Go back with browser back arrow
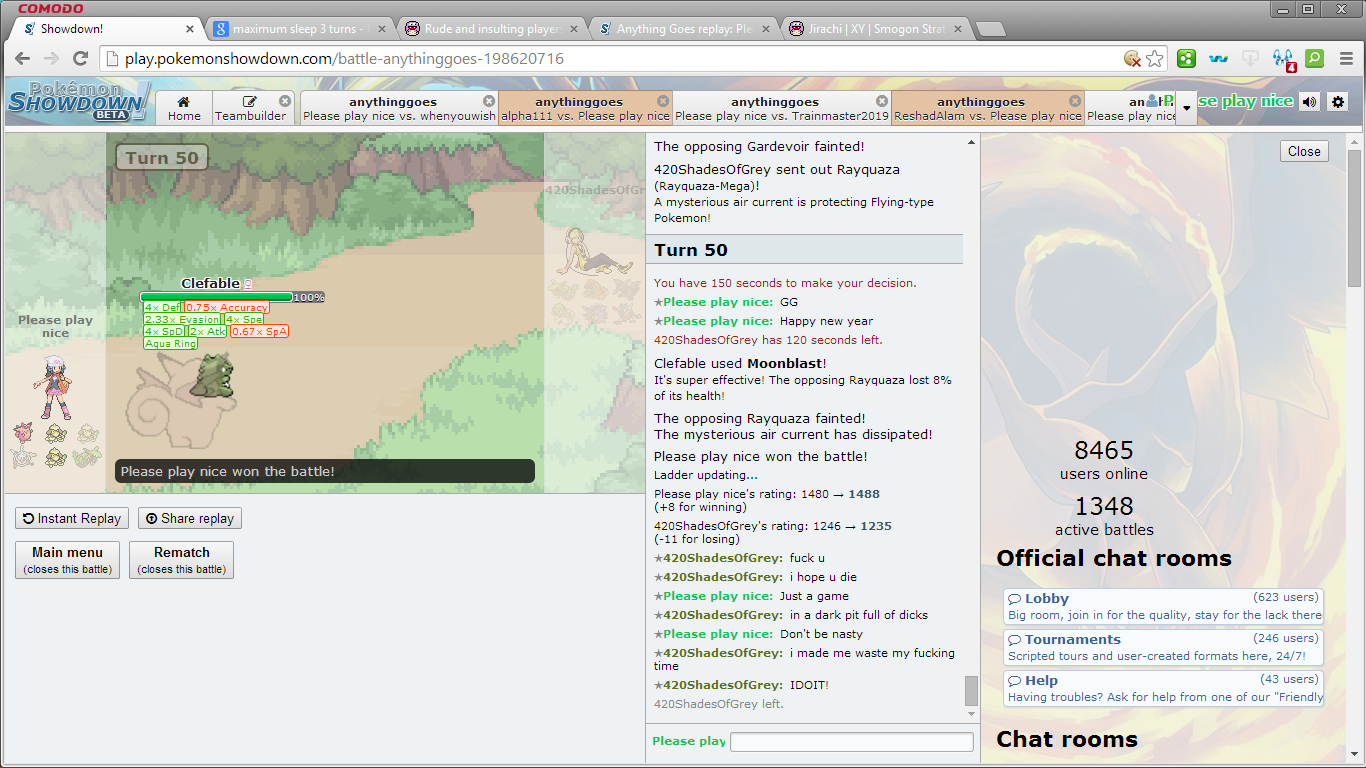1366x768 pixels. click(22, 59)
